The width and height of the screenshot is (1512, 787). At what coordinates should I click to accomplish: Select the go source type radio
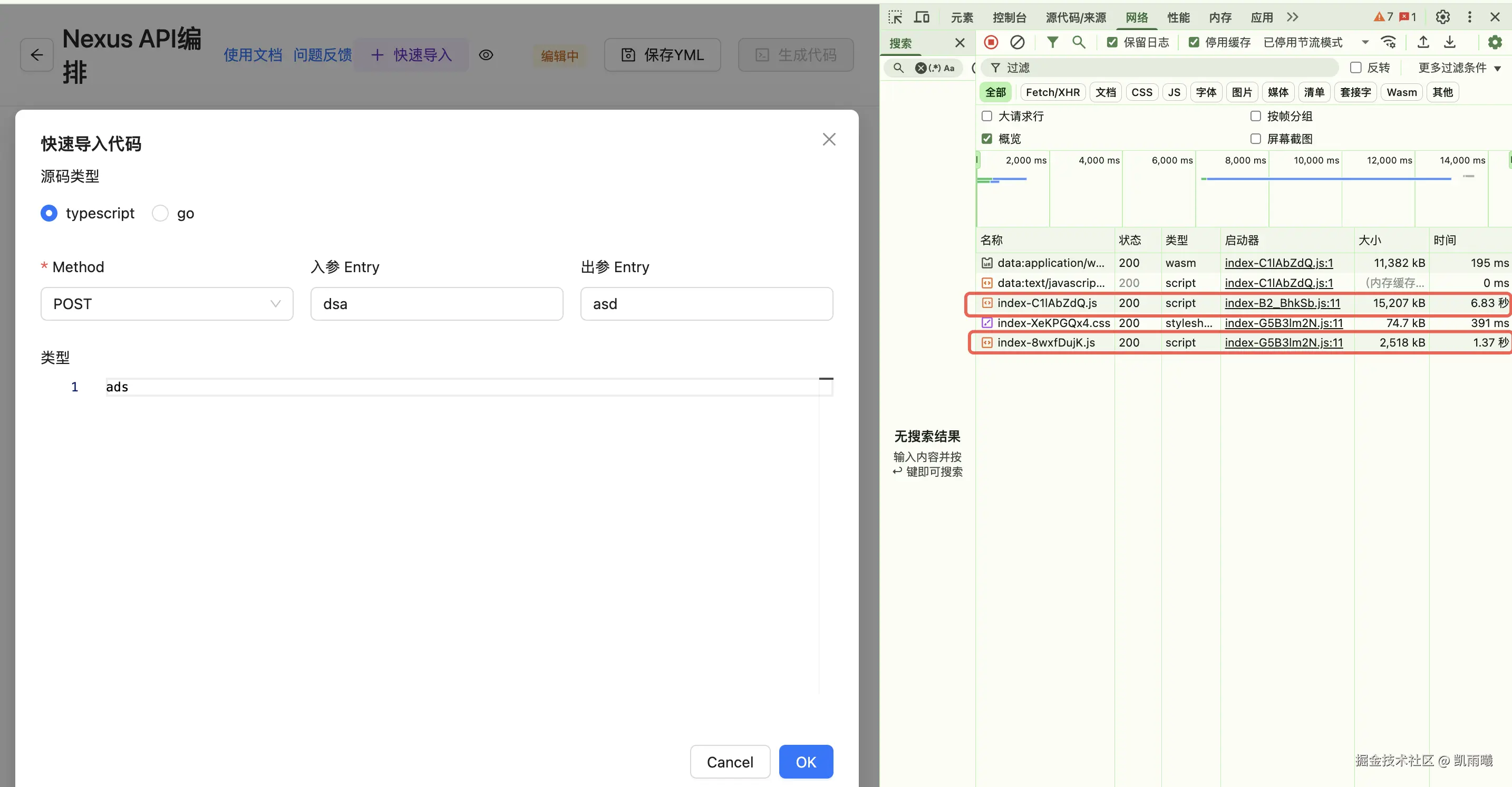point(160,213)
